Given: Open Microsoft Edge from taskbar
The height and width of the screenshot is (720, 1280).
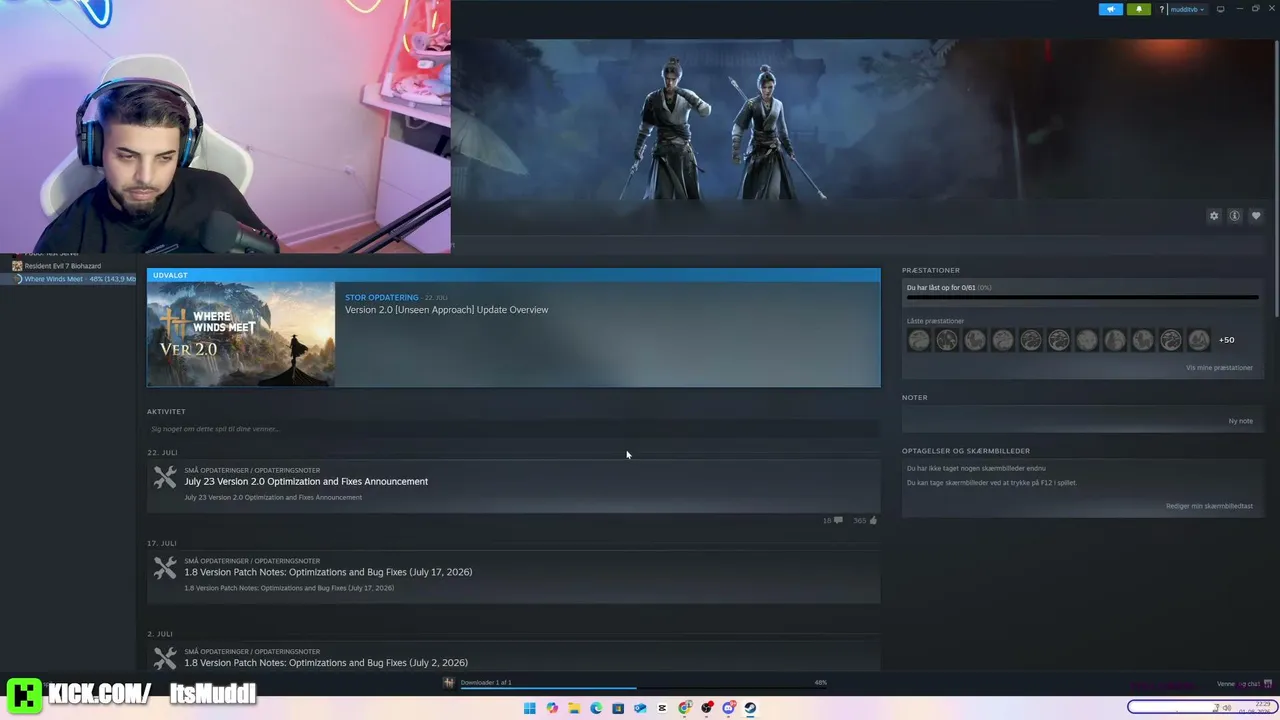Looking at the screenshot, I should (x=596, y=708).
